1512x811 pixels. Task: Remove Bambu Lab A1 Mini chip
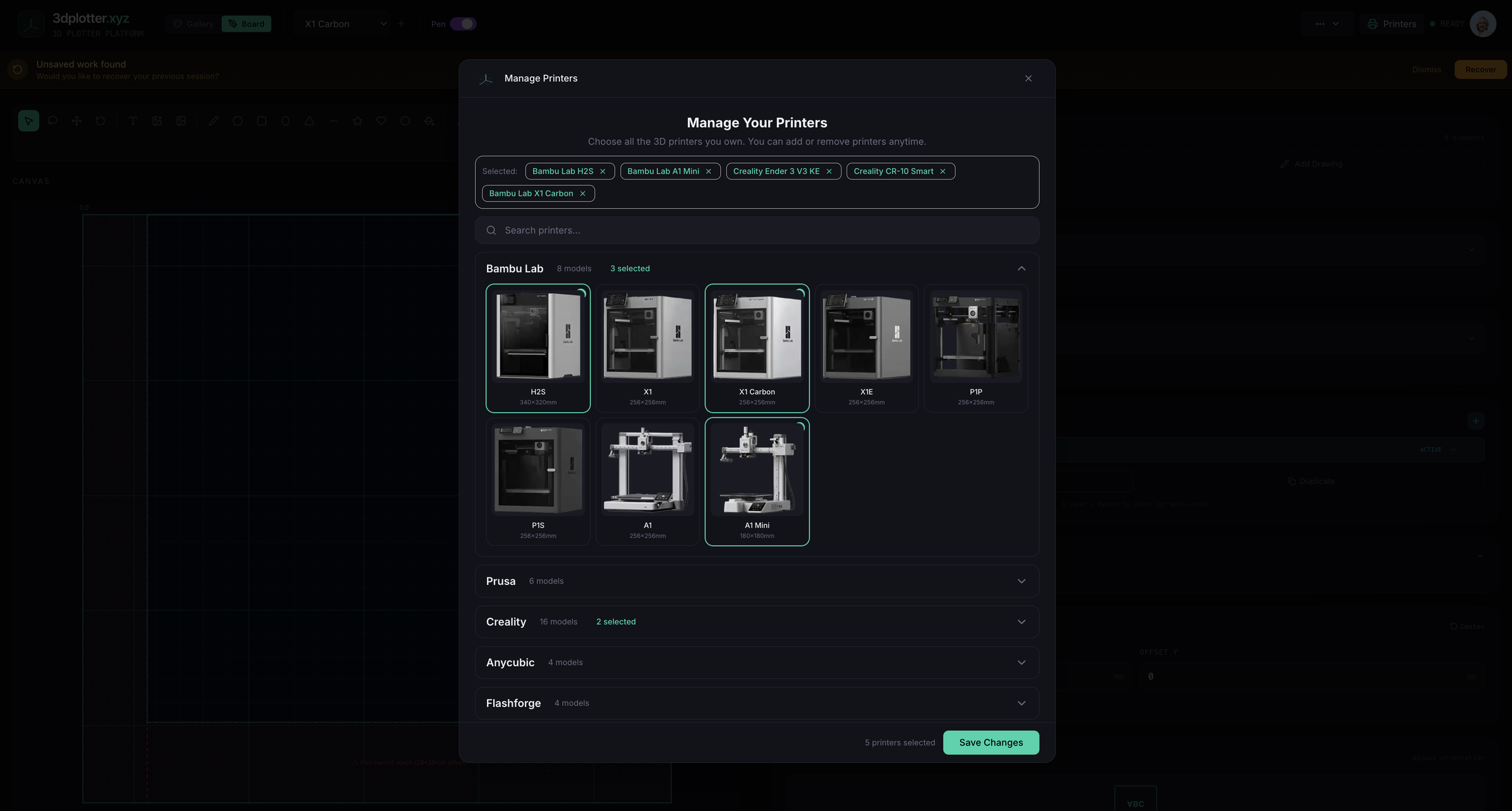708,171
